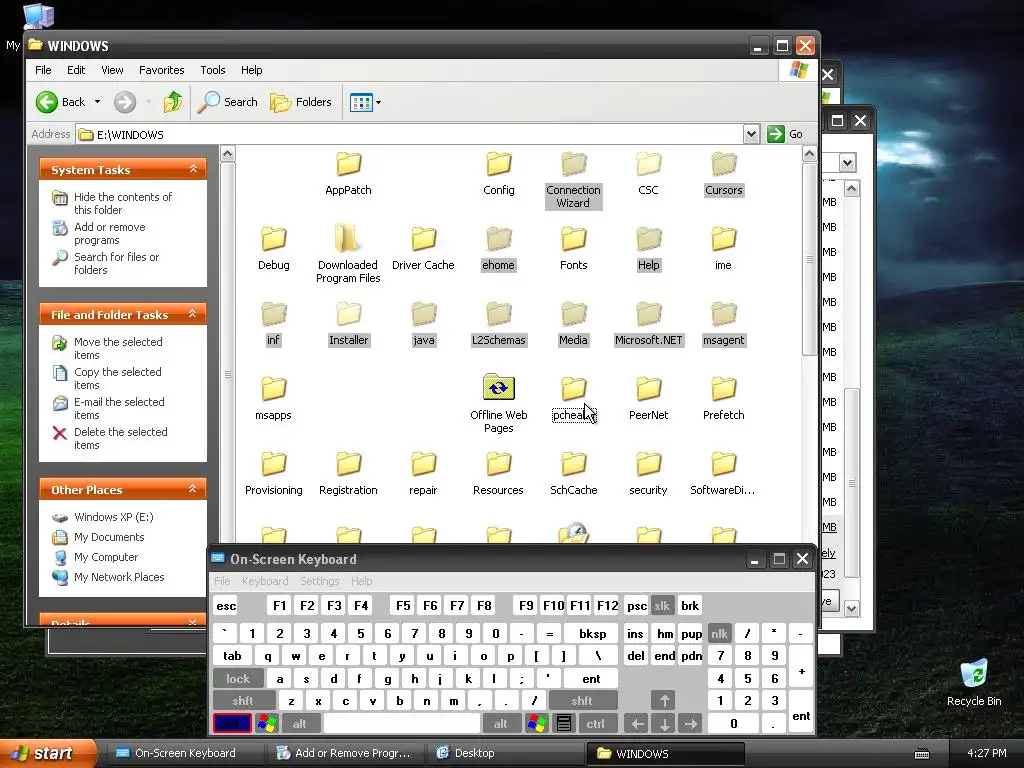Screen dimensions: 1024x768
Task: Open the AppPatch folder icon
Action: coord(348,164)
